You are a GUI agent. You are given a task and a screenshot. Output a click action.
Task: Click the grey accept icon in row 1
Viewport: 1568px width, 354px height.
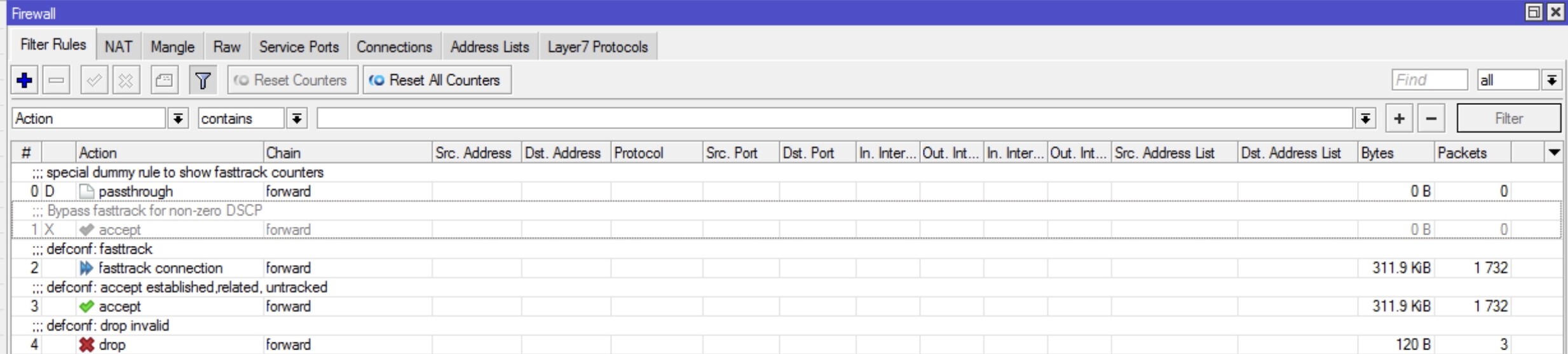tap(86, 229)
